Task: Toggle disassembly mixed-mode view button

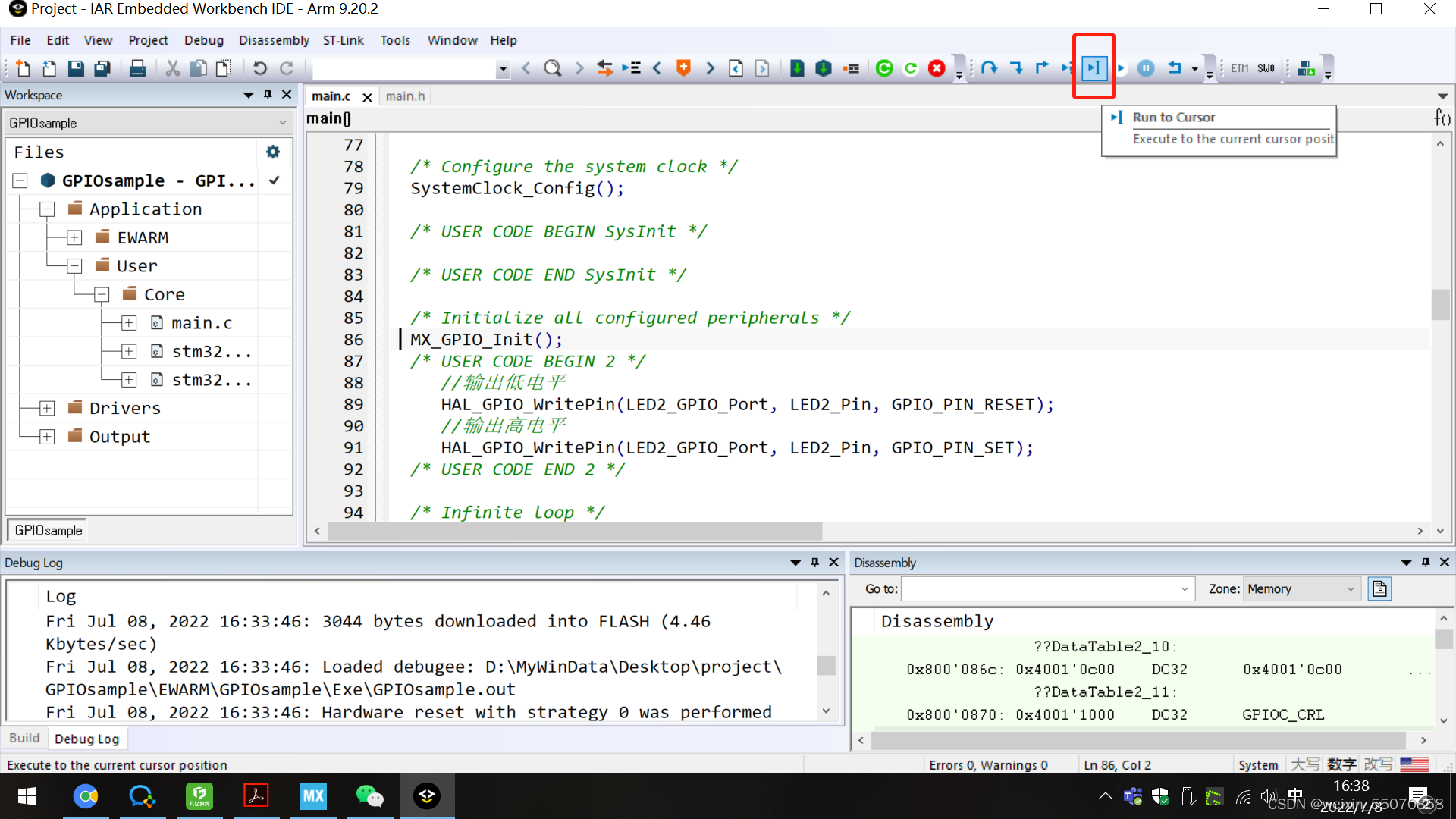Action: (x=1379, y=588)
